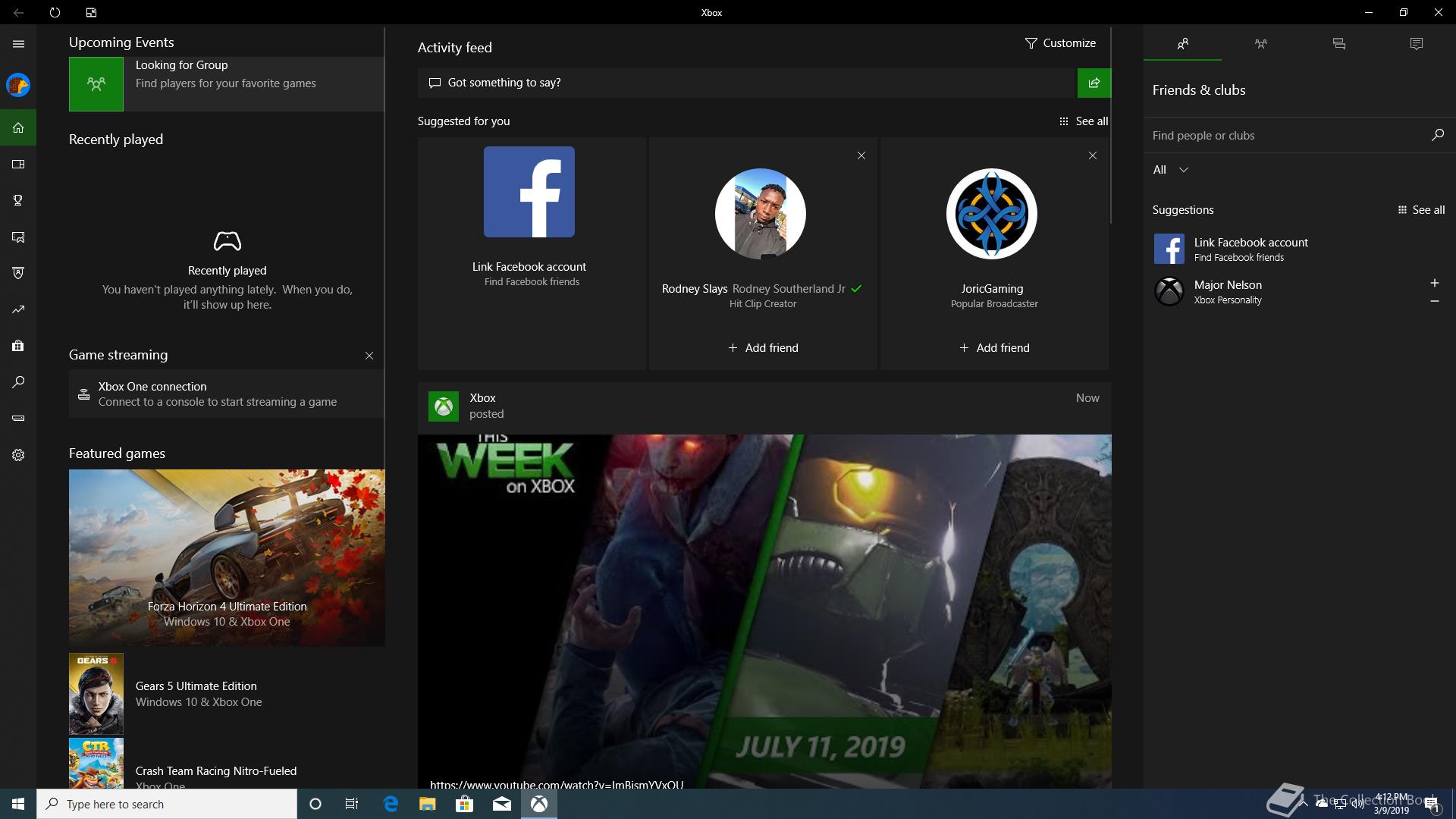
Task: Open Gears 5 Ultimate Edition listing
Action: (226, 694)
